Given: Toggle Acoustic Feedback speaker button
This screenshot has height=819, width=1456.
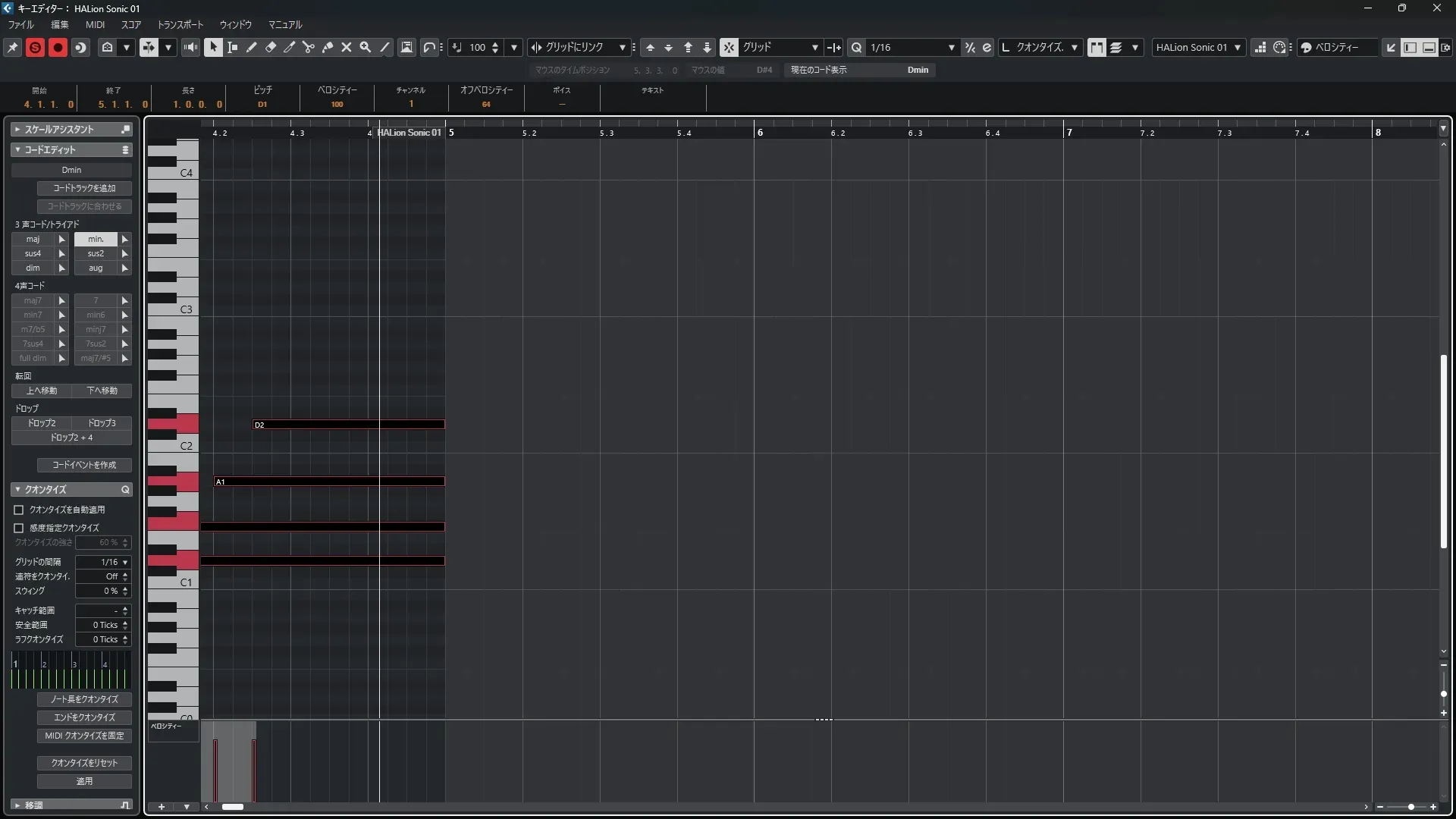Looking at the screenshot, I should (x=190, y=47).
